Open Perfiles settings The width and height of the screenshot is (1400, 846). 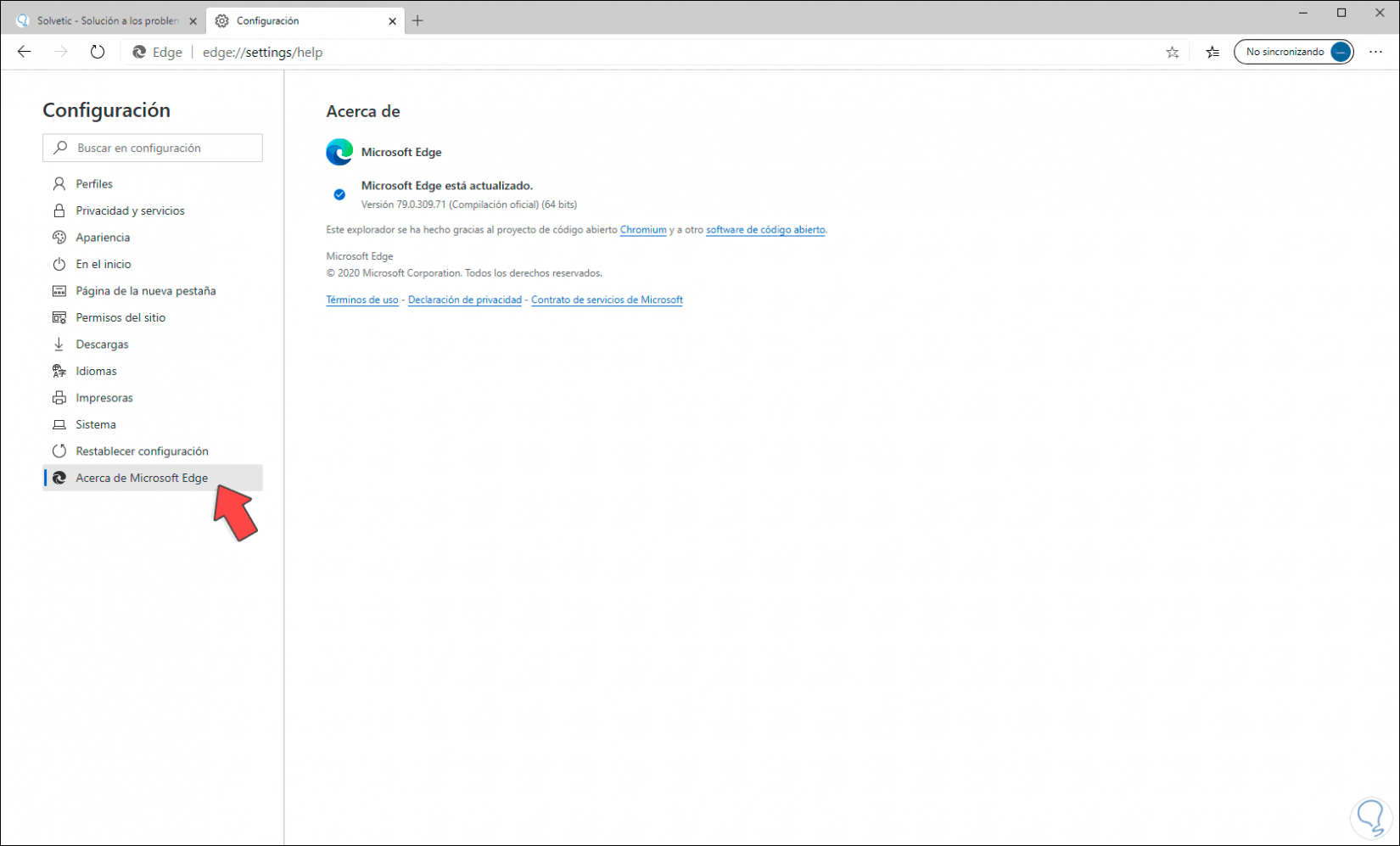[x=153, y=183]
